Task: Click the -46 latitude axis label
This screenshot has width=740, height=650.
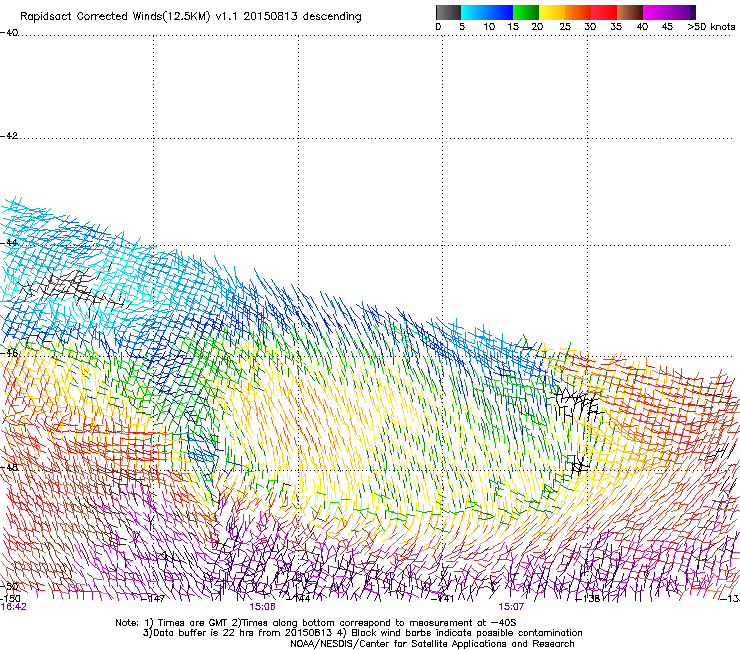Action: pyautogui.click(x=9, y=353)
